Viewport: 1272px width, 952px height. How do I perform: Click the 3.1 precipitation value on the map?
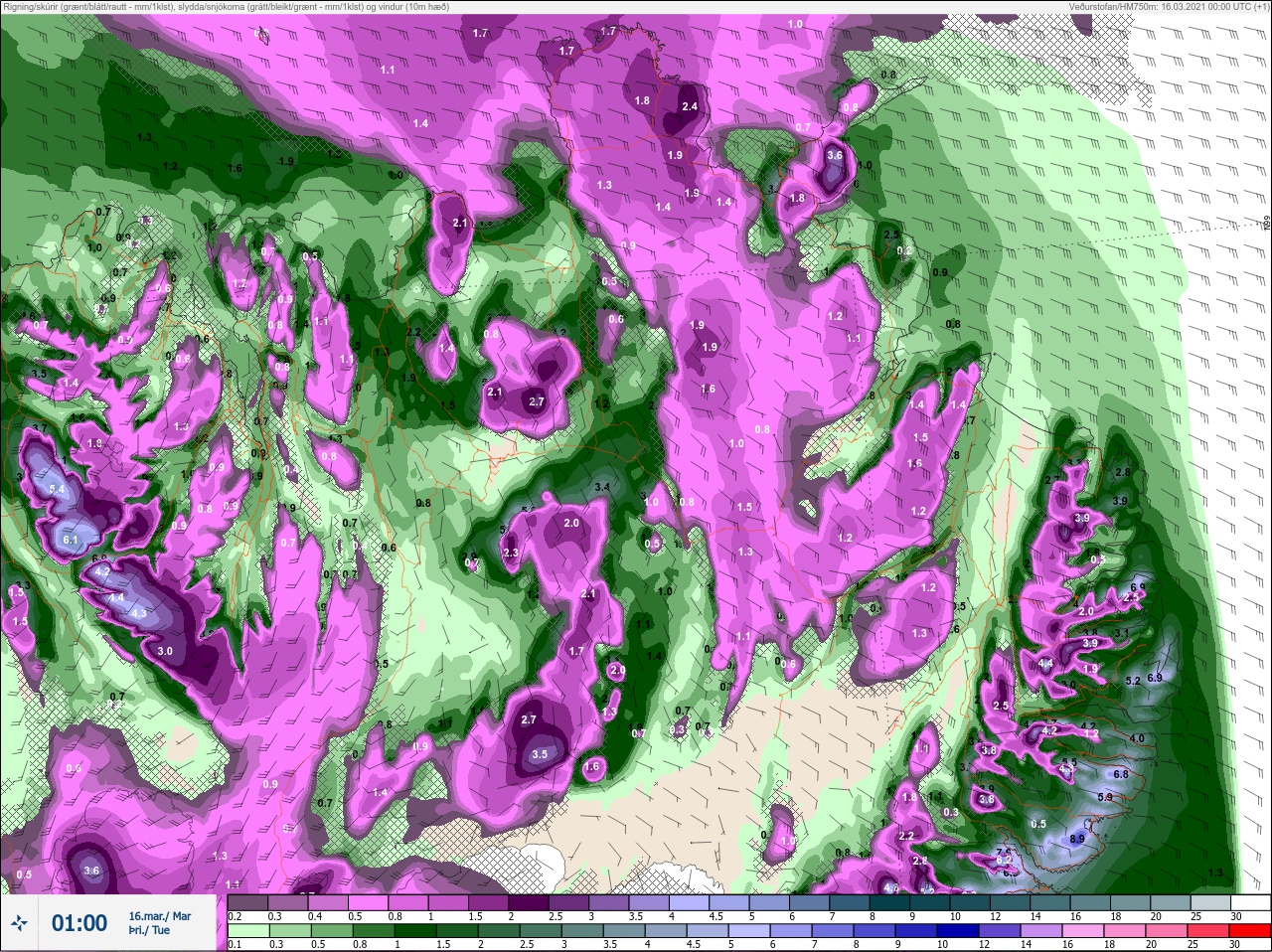click(1122, 632)
